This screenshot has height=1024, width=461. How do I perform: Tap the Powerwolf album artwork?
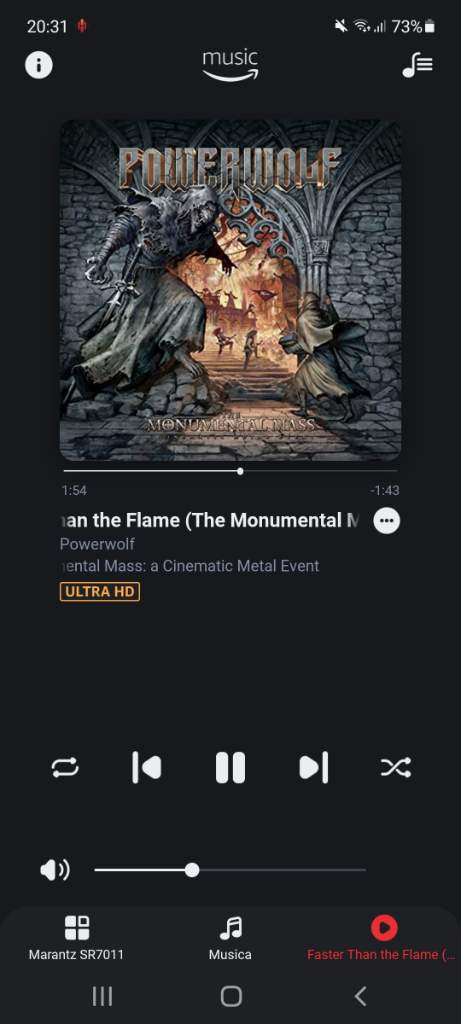pos(230,290)
